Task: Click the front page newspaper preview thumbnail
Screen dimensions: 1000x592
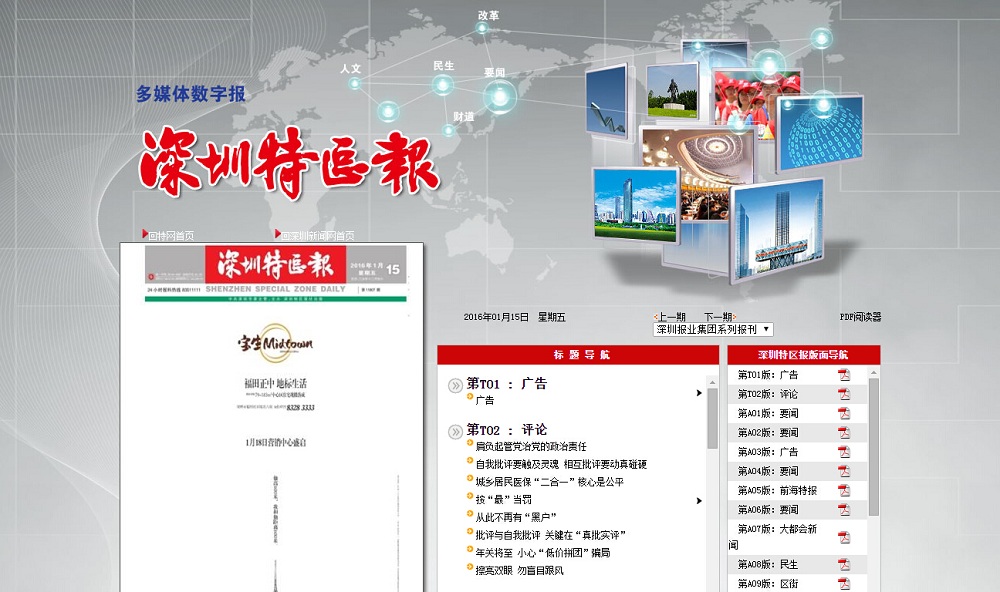Action: tap(272, 417)
